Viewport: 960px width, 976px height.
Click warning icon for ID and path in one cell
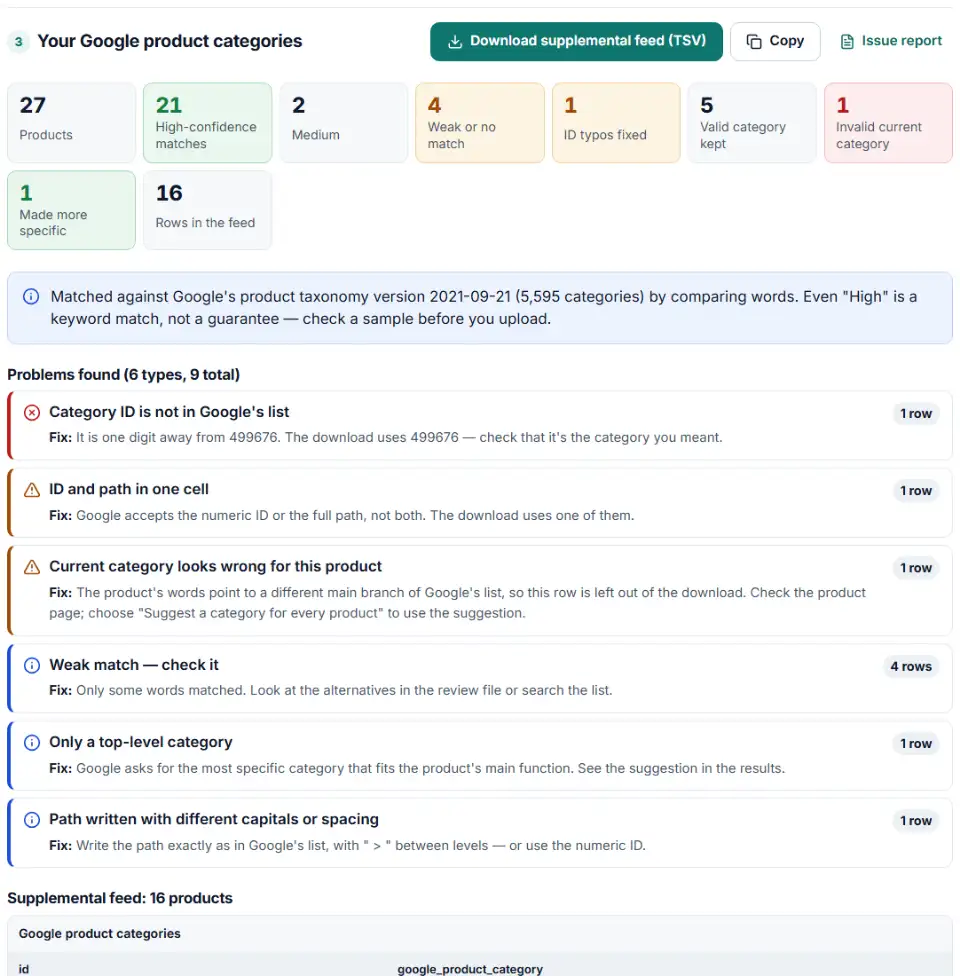coord(32,490)
